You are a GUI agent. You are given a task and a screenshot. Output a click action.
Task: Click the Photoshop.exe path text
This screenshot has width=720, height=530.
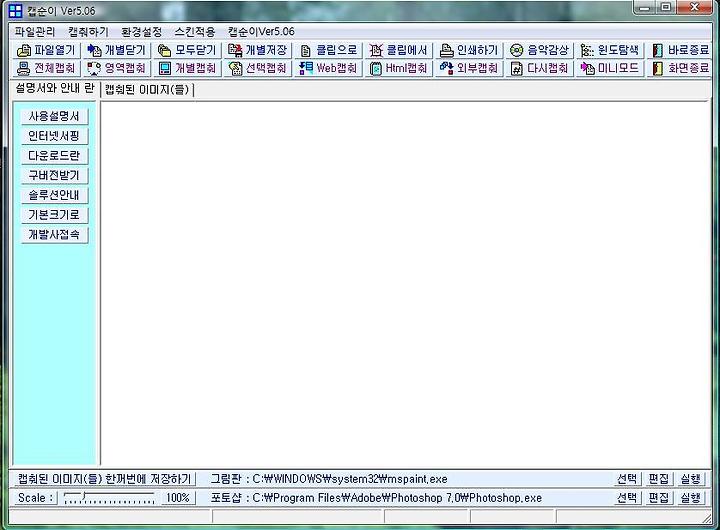tap(397, 498)
